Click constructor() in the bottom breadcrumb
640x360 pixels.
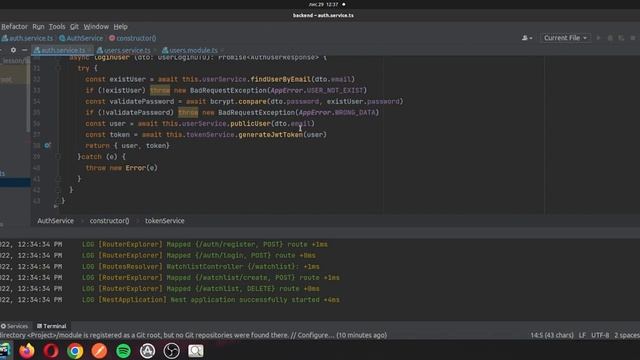pos(109,221)
